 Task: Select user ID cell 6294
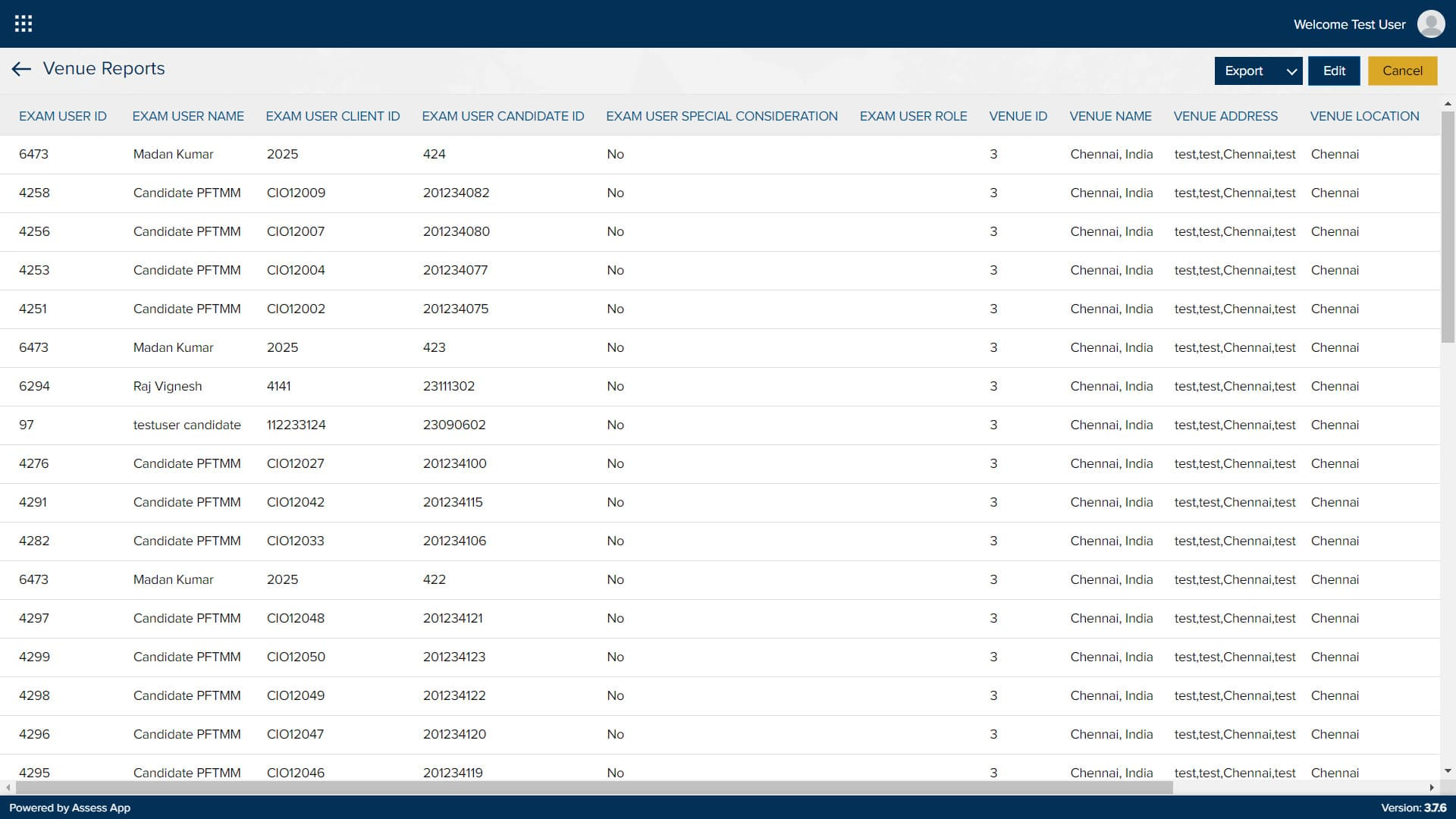[34, 386]
